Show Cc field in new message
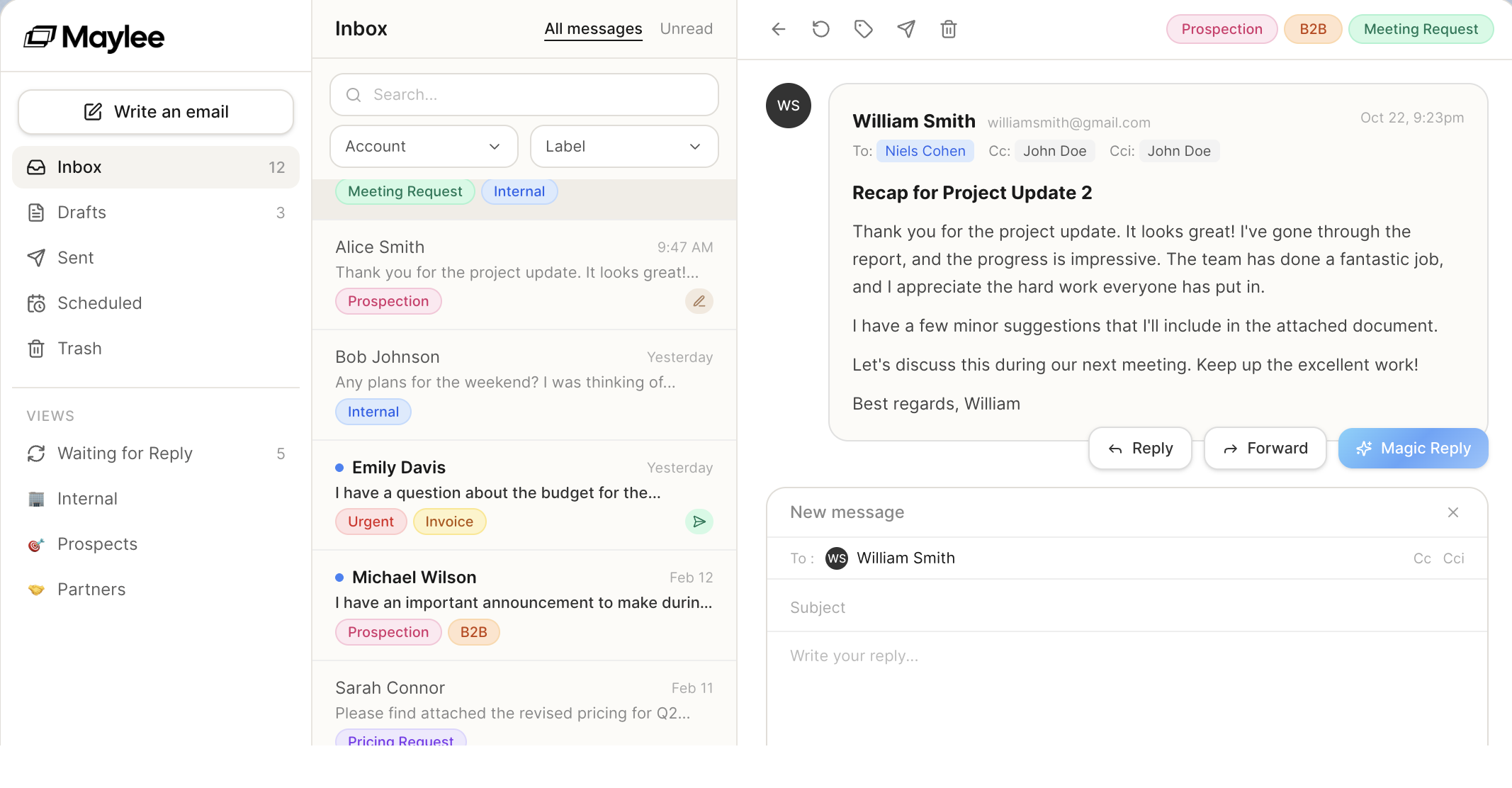Screen dimensions: 1512x788 [1421, 558]
